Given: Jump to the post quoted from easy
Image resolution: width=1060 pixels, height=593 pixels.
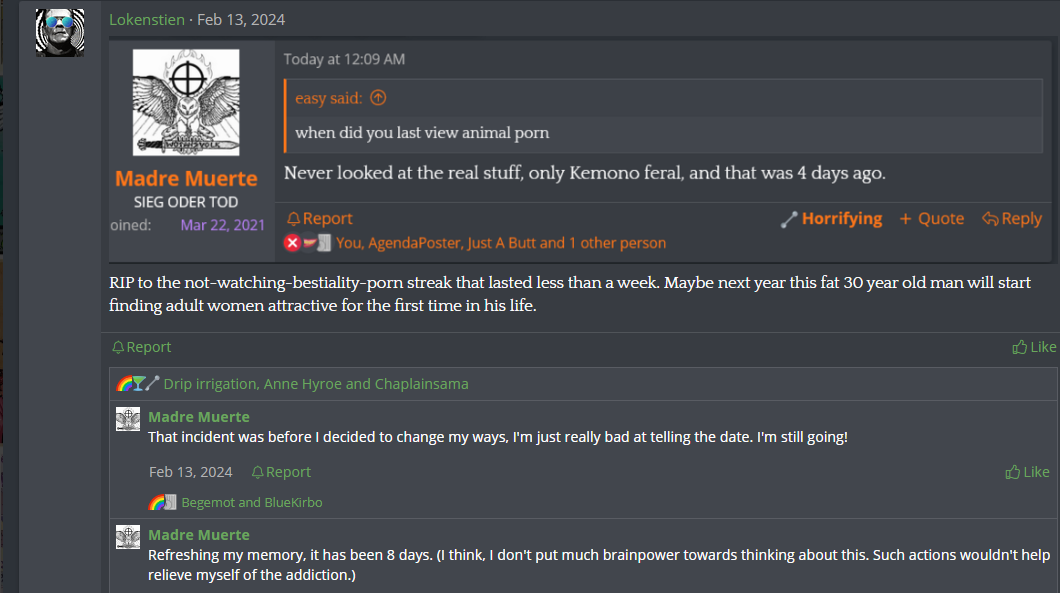Looking at the screenshot, I should tap(379, 98).
